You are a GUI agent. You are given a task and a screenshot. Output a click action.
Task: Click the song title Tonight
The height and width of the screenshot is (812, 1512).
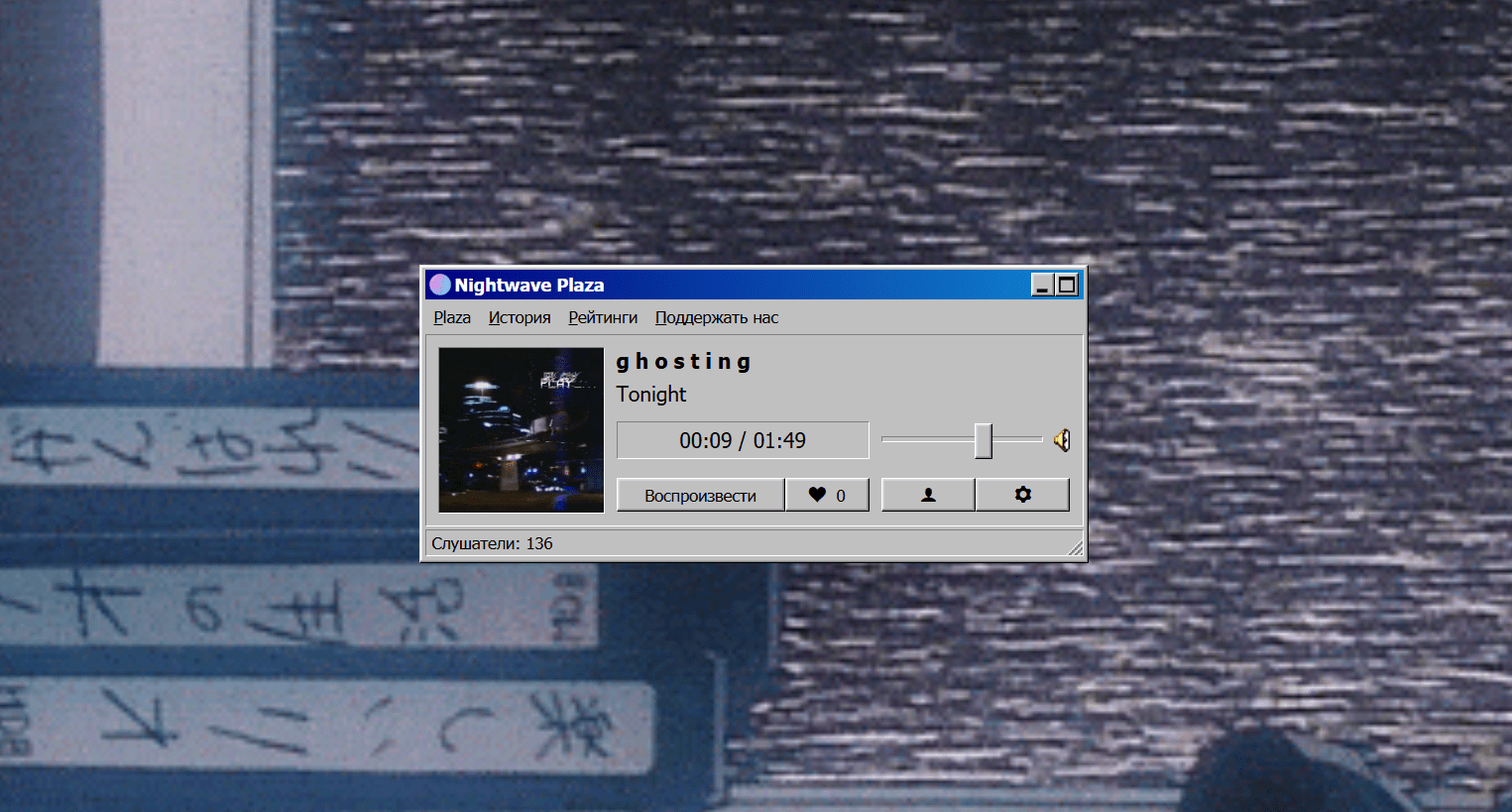pyautogui.click(x=651, y=394)
